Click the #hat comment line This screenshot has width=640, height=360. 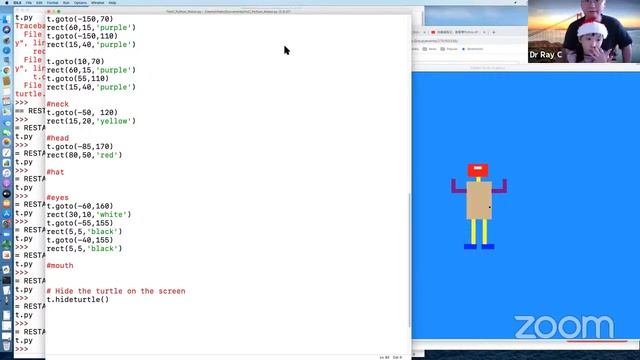(55, 172)
